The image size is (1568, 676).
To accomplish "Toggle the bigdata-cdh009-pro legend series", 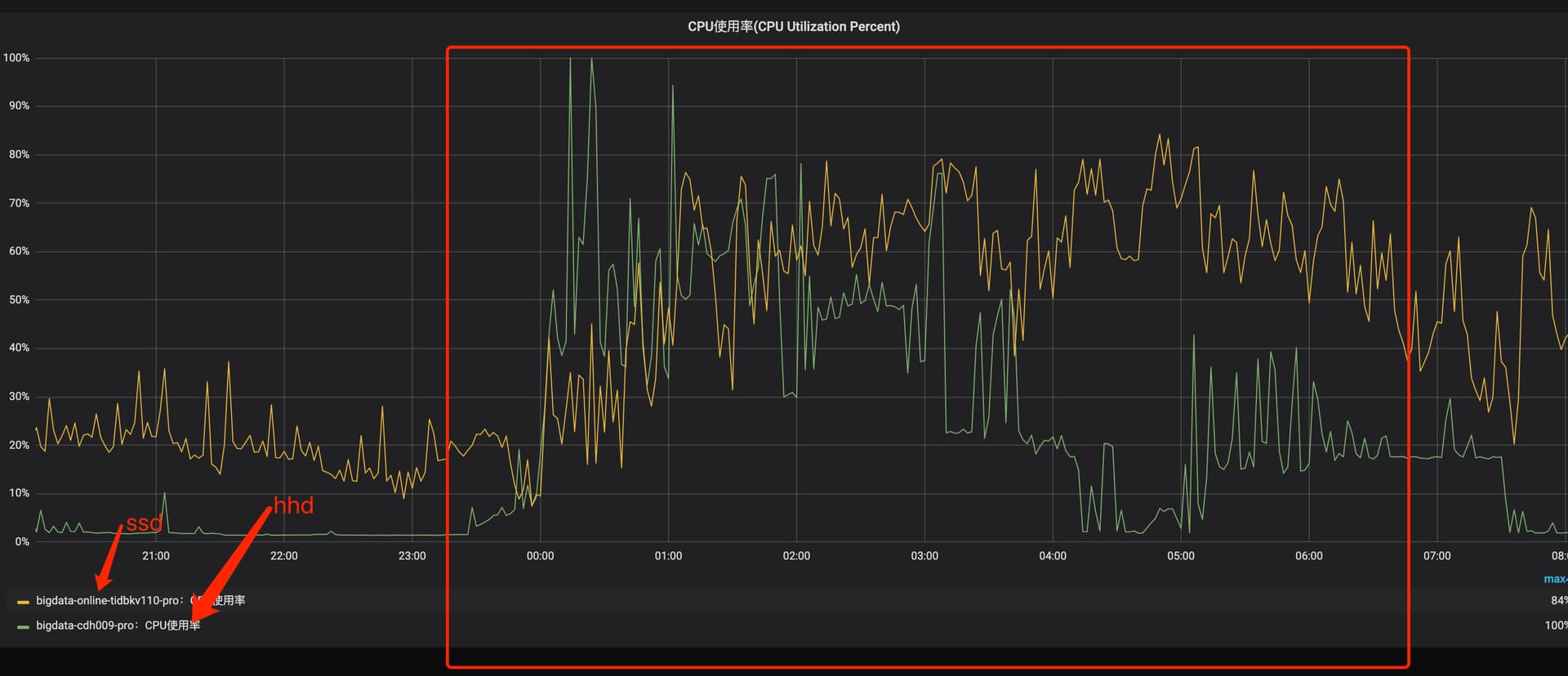I will point(118,625).
